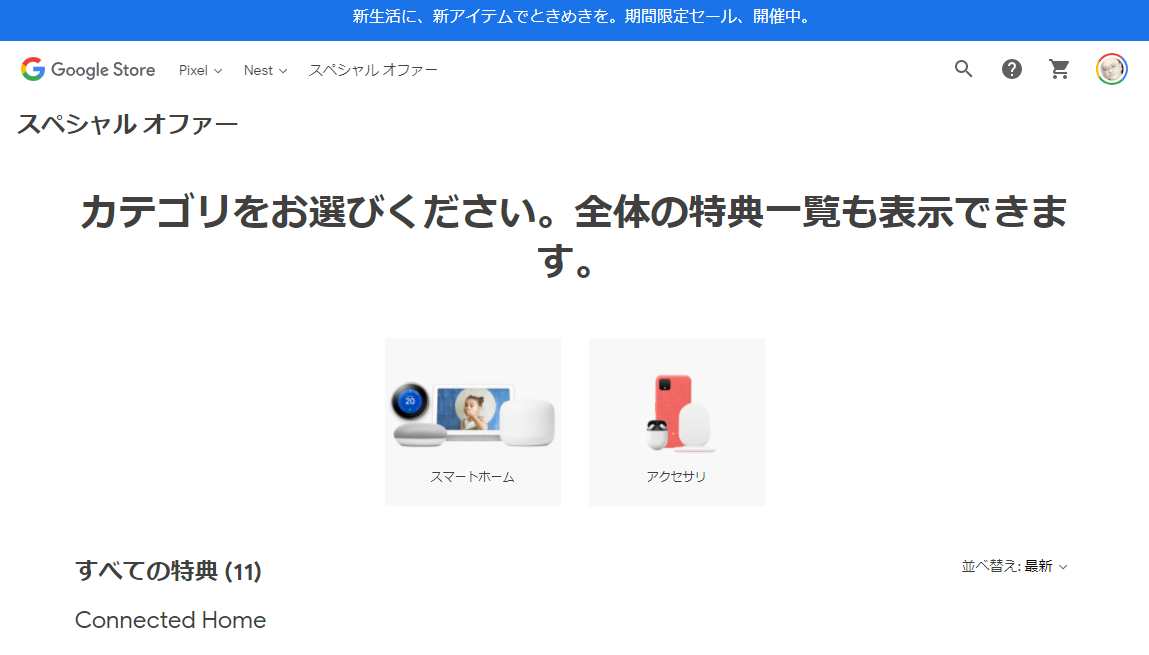
Task: Select the アクセサリ category card
Action: point(676,422)
